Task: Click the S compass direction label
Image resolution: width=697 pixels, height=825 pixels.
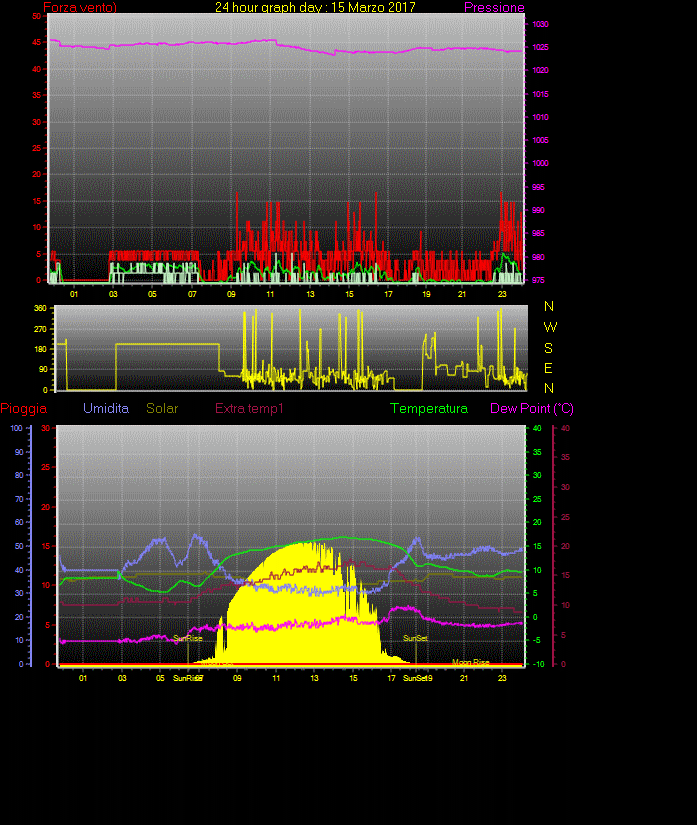Action: [548, 348]
